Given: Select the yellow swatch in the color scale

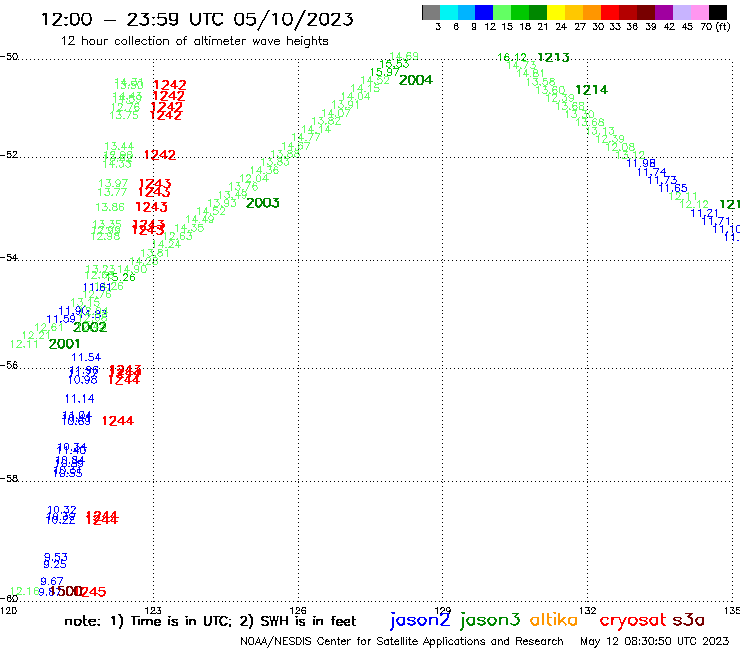Looking at the screenshot, I should pos(556,13).
